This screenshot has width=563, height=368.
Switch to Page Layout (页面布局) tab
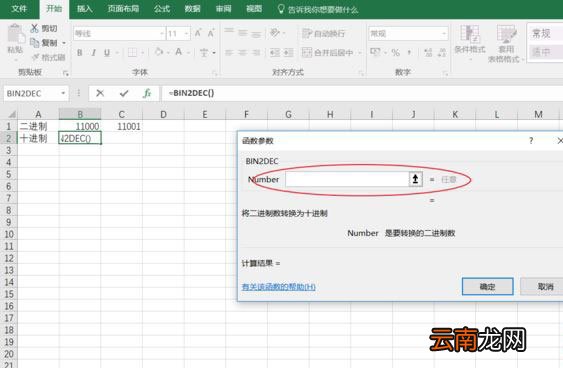tap(123, 8)
